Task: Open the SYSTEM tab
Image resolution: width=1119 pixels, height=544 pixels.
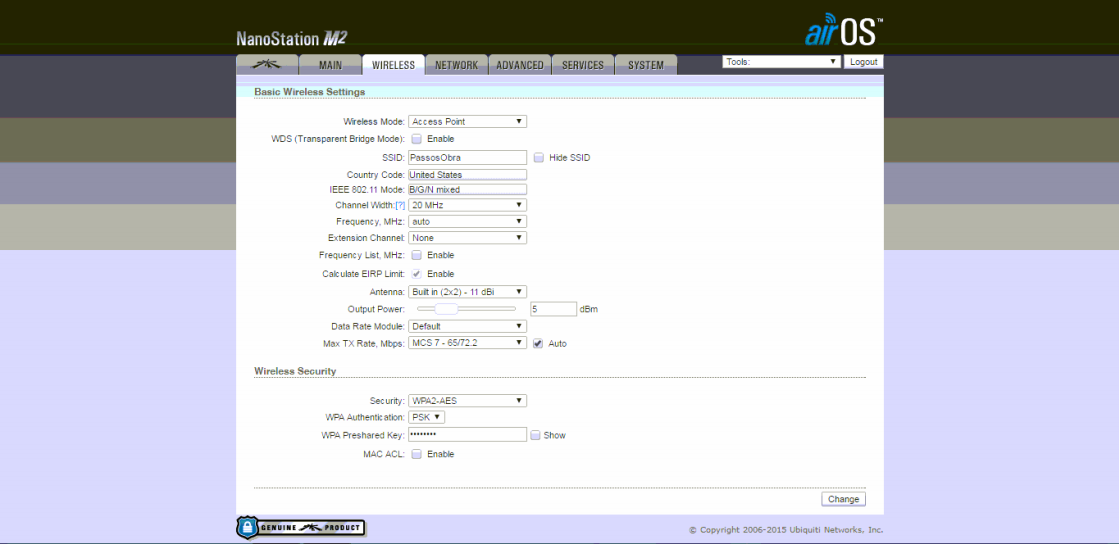Action: pyautogui.click(x=646, y=65)
